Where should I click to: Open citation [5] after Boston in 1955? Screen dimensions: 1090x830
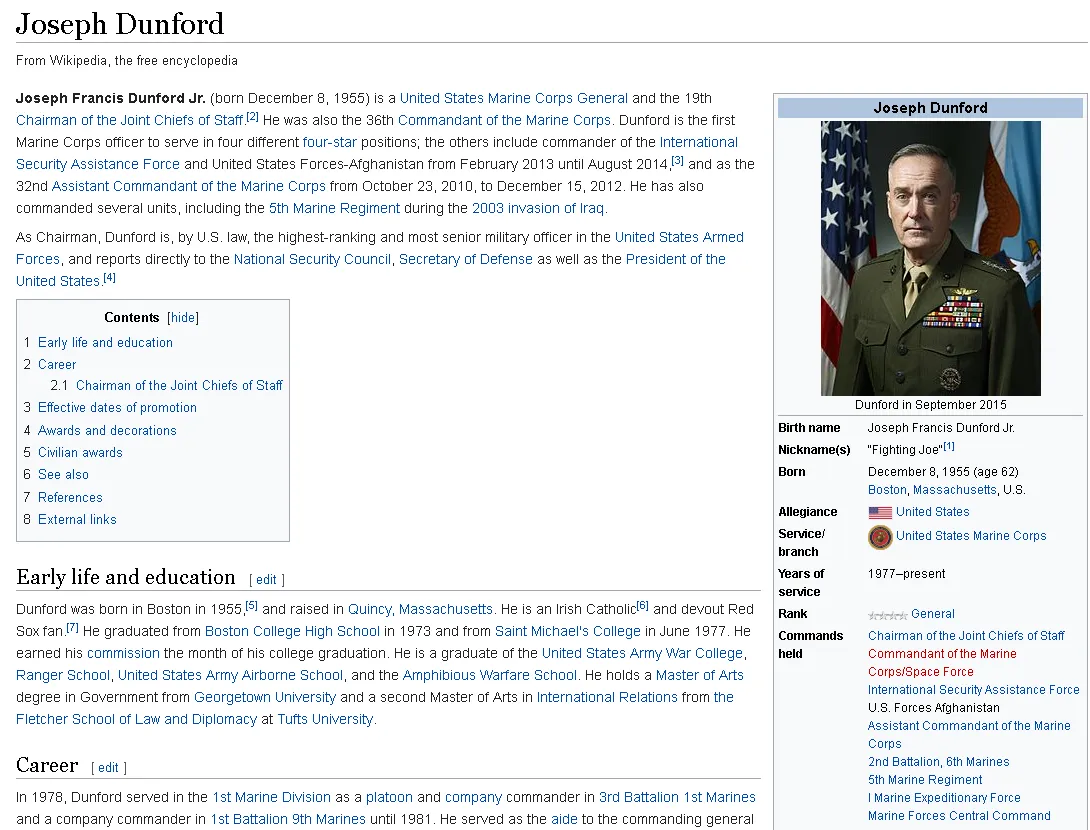(x=252, y=606)
